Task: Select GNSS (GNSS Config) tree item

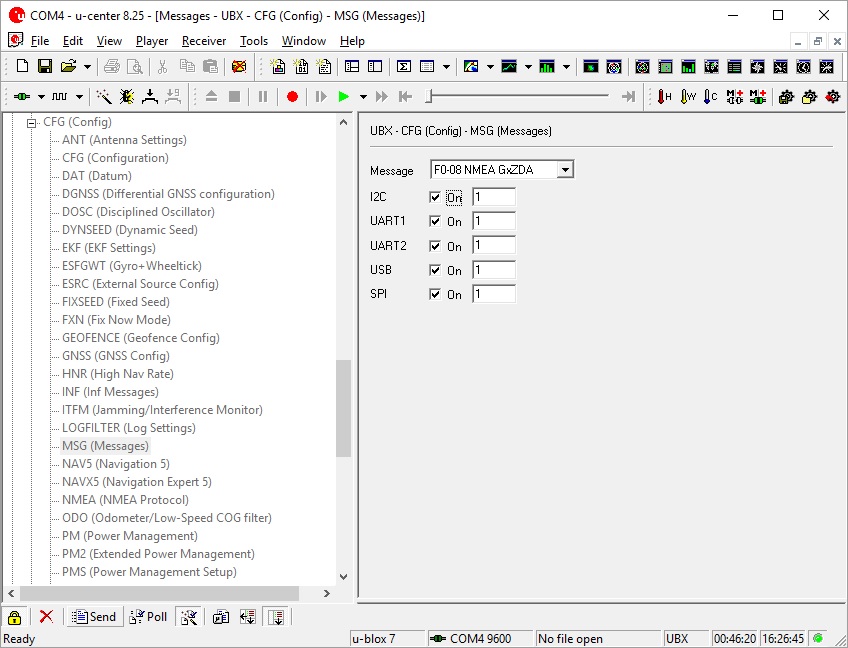Action: tap(116, 356)
